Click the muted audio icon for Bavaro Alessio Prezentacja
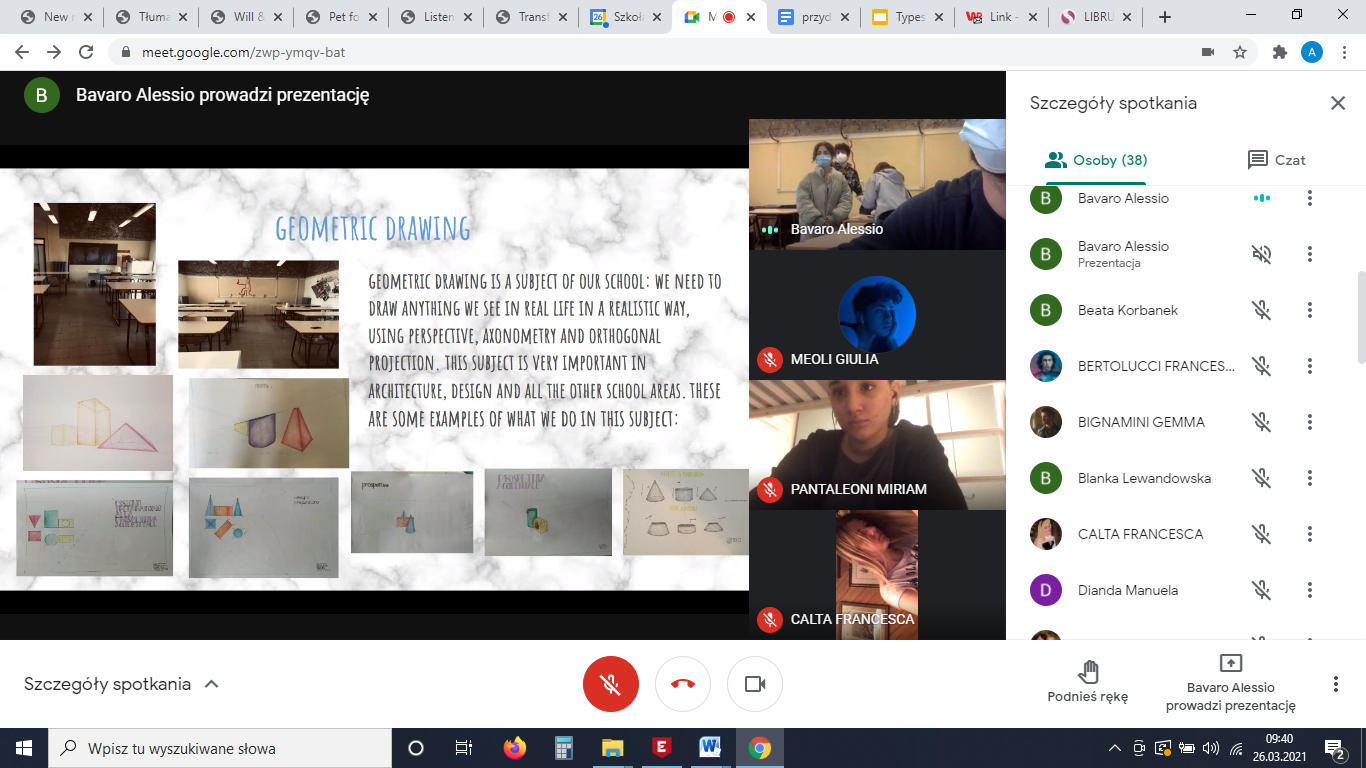This screenshot has height=768, width=1366. pos(1262,254)
